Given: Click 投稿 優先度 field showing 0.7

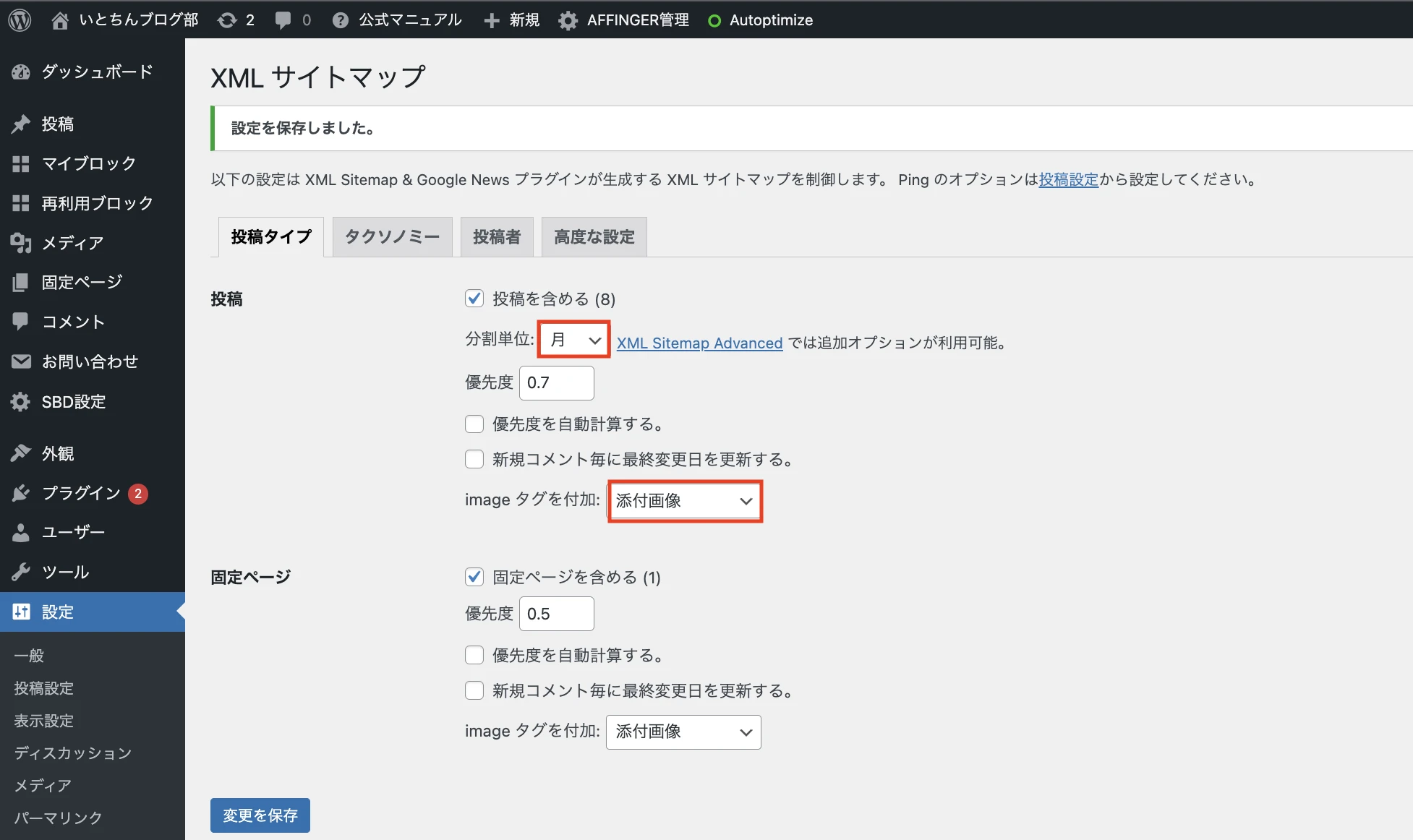Looking at the screenshot, I should 557,382.
